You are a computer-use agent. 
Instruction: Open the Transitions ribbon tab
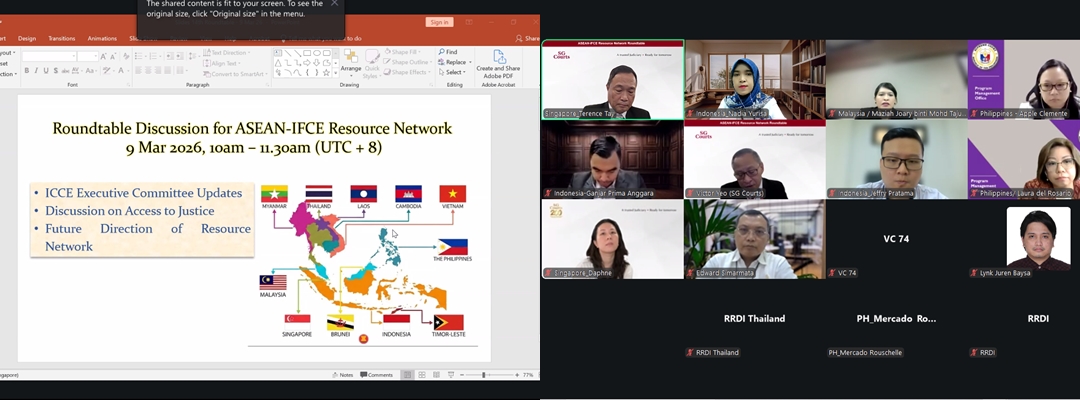[62, 39]
